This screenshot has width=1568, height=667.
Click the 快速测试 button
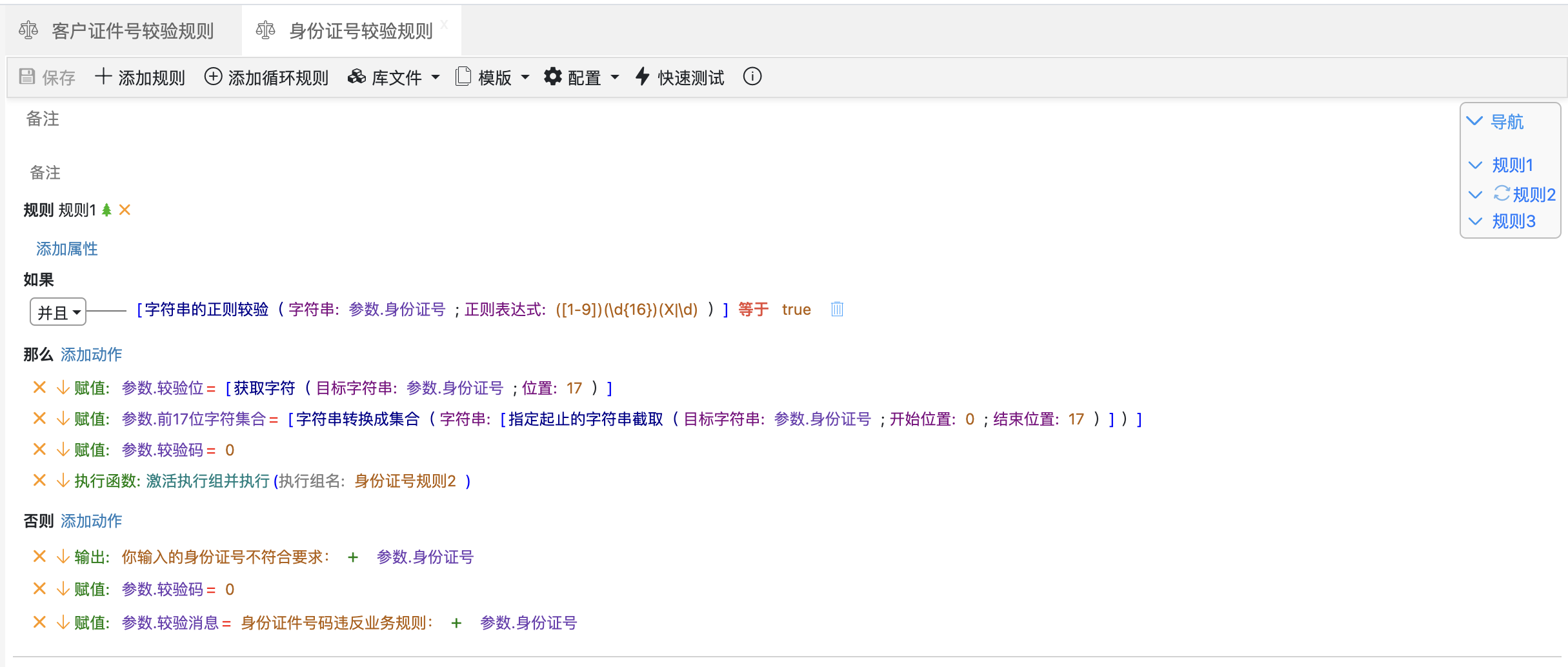pyautogui.click(x=680, y=77)
